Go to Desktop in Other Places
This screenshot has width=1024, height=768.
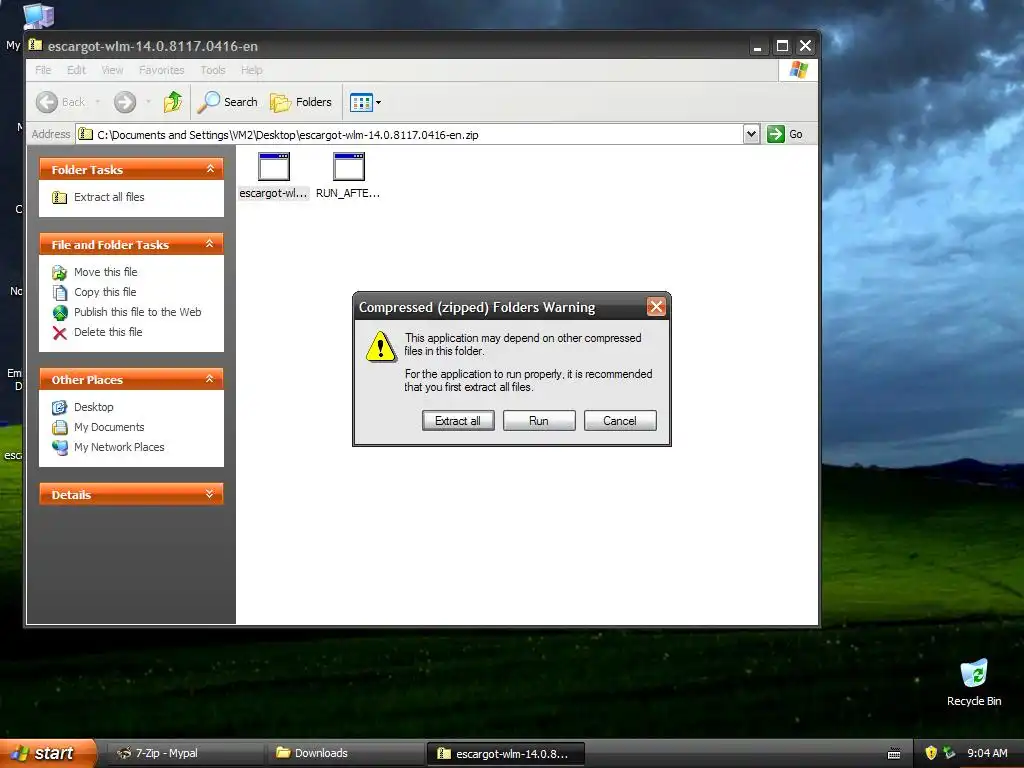pos(93,407)
